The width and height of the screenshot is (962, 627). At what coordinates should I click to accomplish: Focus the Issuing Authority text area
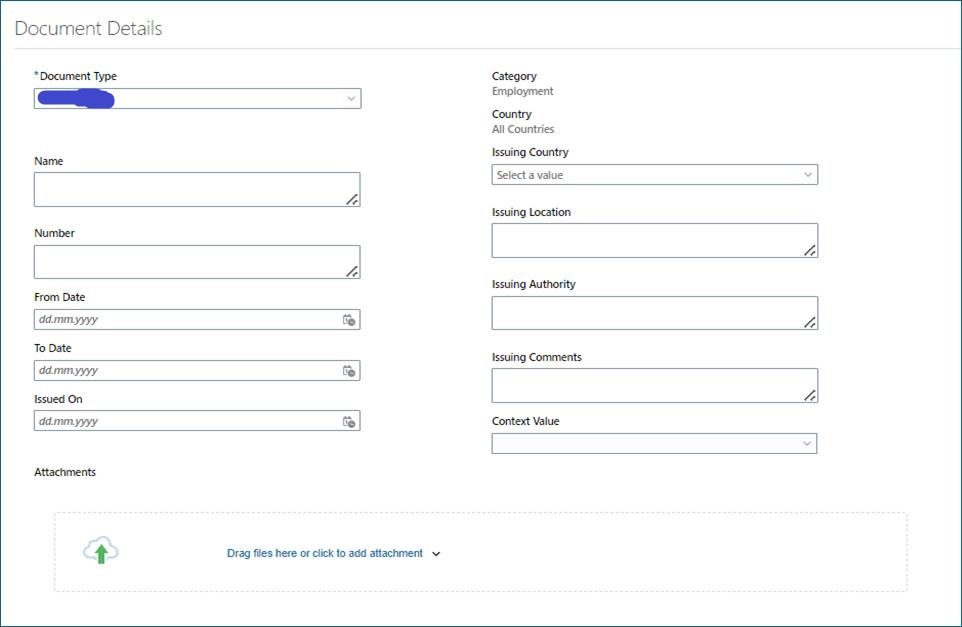coord(655,313)
